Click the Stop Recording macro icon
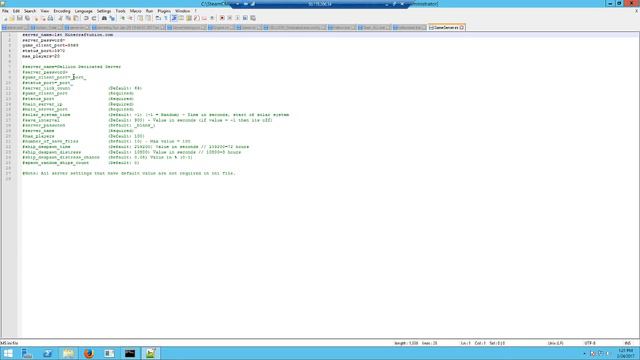 tap(229, 18)
